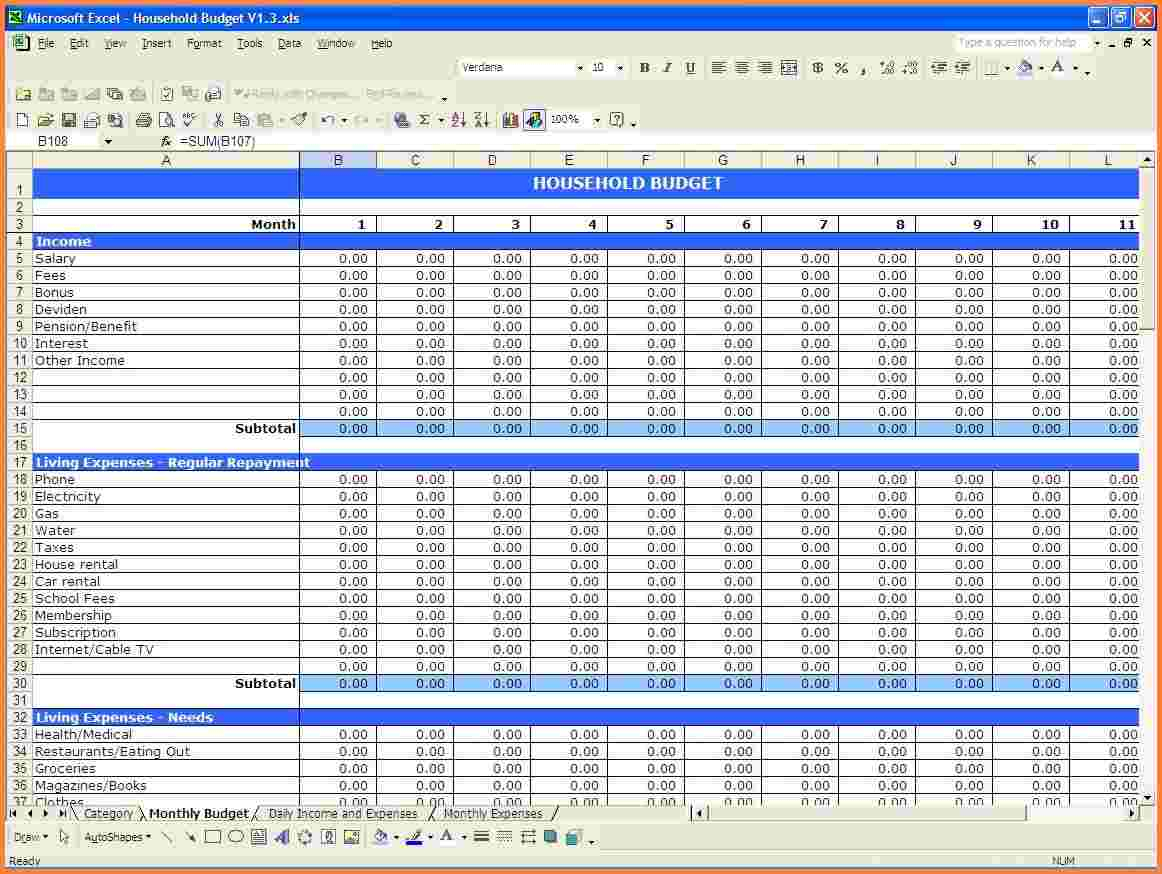
Task: Click the Merge and Center icon
Action: [789, 68]
